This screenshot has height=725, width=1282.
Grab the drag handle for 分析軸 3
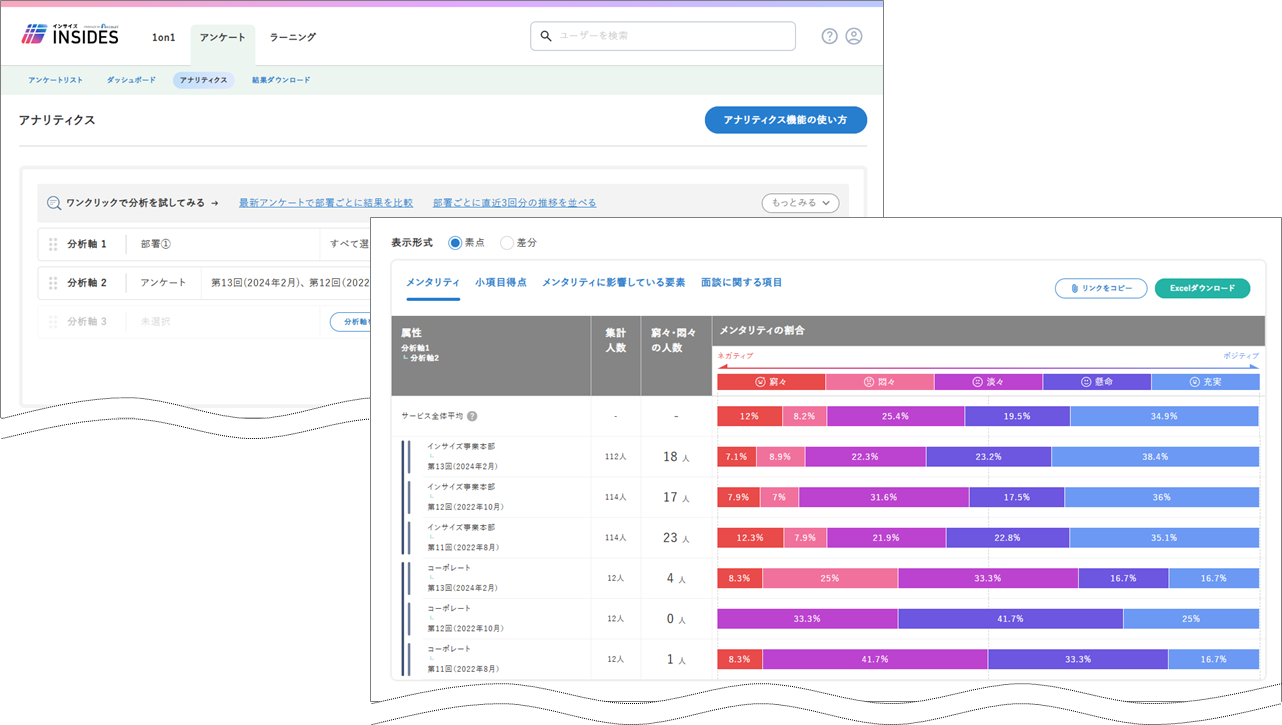(x=53, y=322)
